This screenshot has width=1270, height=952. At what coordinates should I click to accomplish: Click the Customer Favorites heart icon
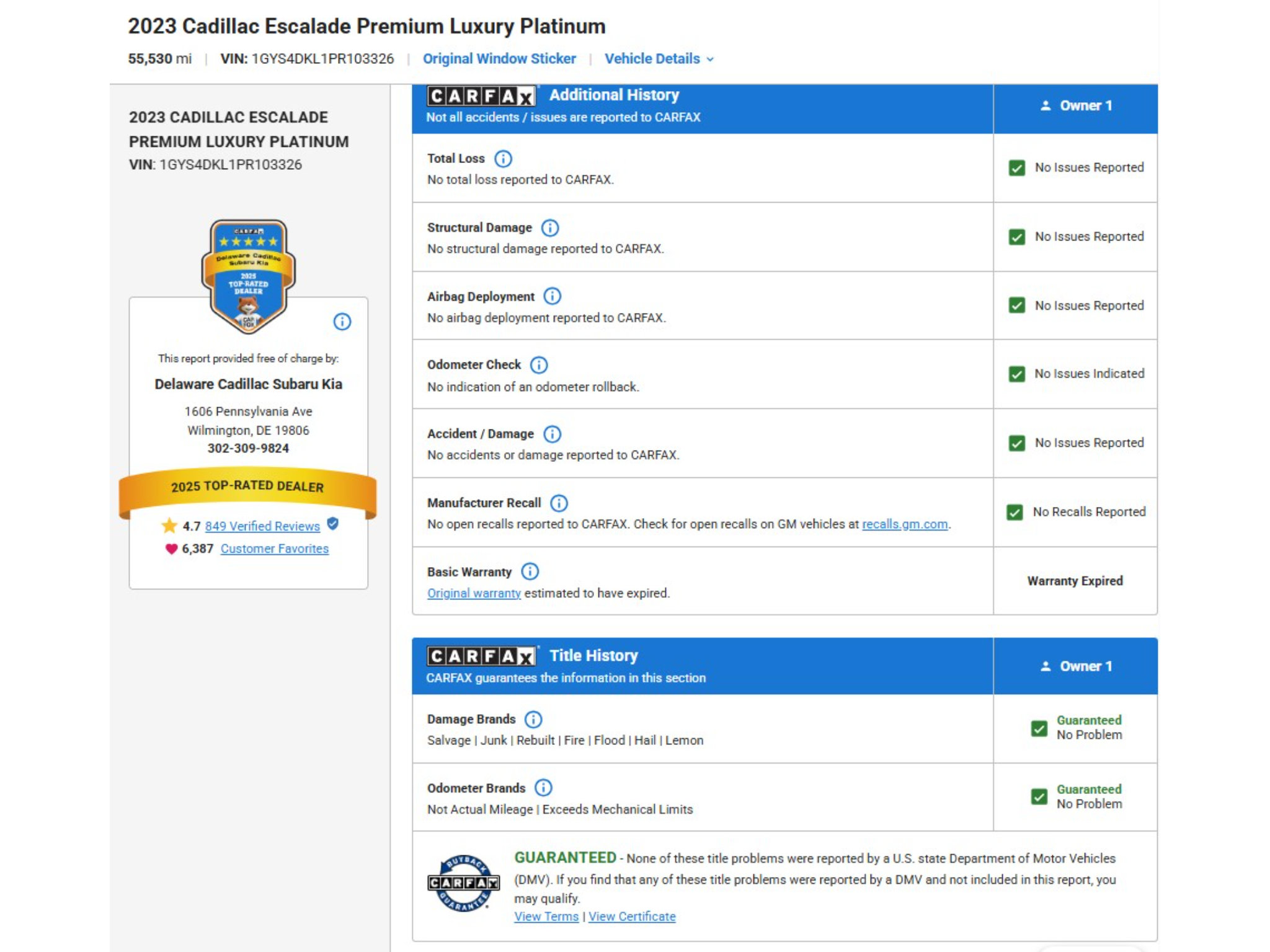(x=171, y=549)
